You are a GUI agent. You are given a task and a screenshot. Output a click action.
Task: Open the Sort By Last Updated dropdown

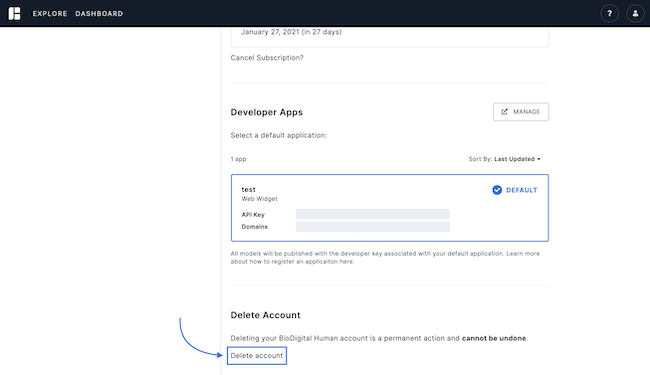coord(504,159)
